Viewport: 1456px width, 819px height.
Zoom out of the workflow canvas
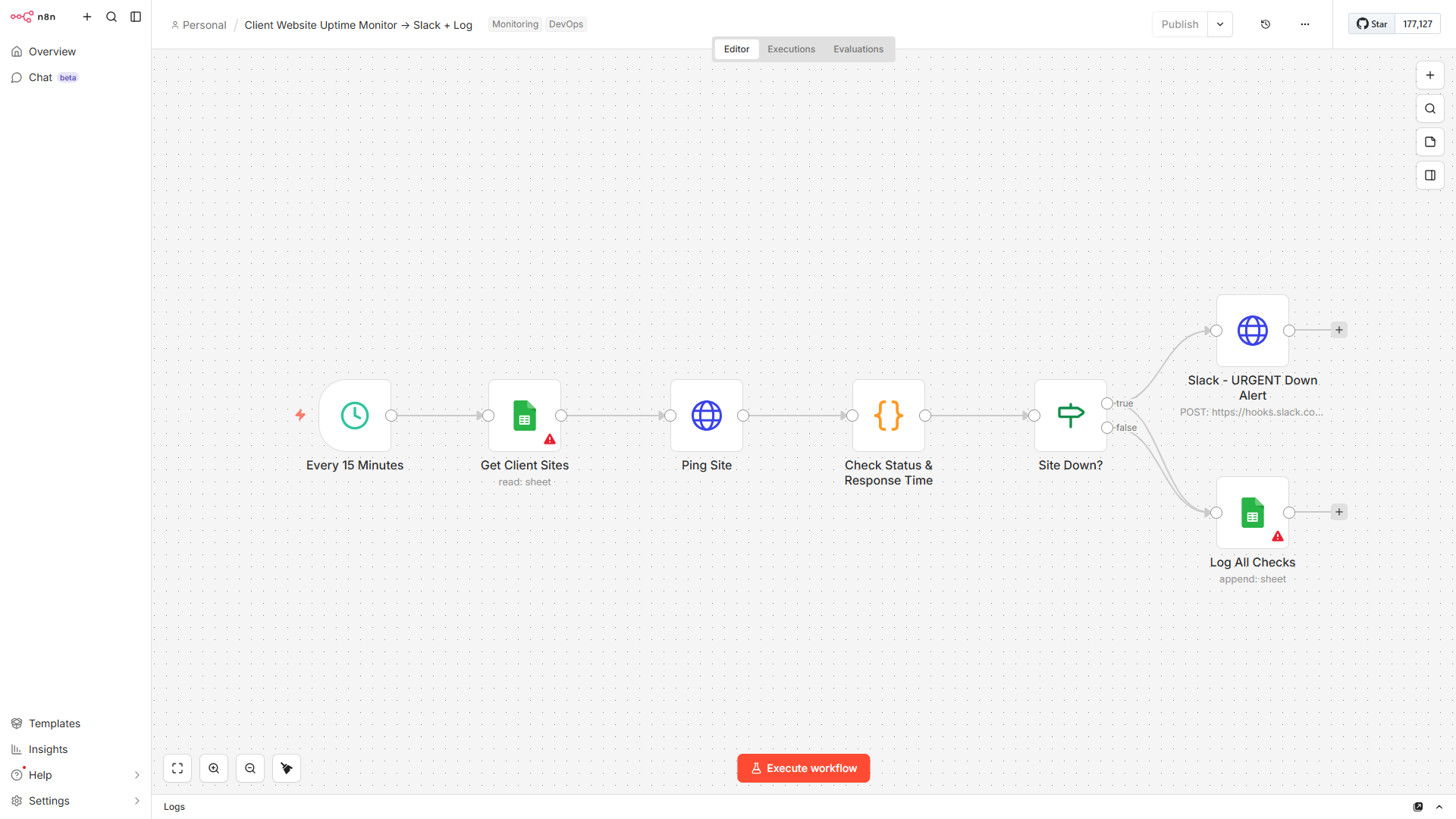(249, 767)
